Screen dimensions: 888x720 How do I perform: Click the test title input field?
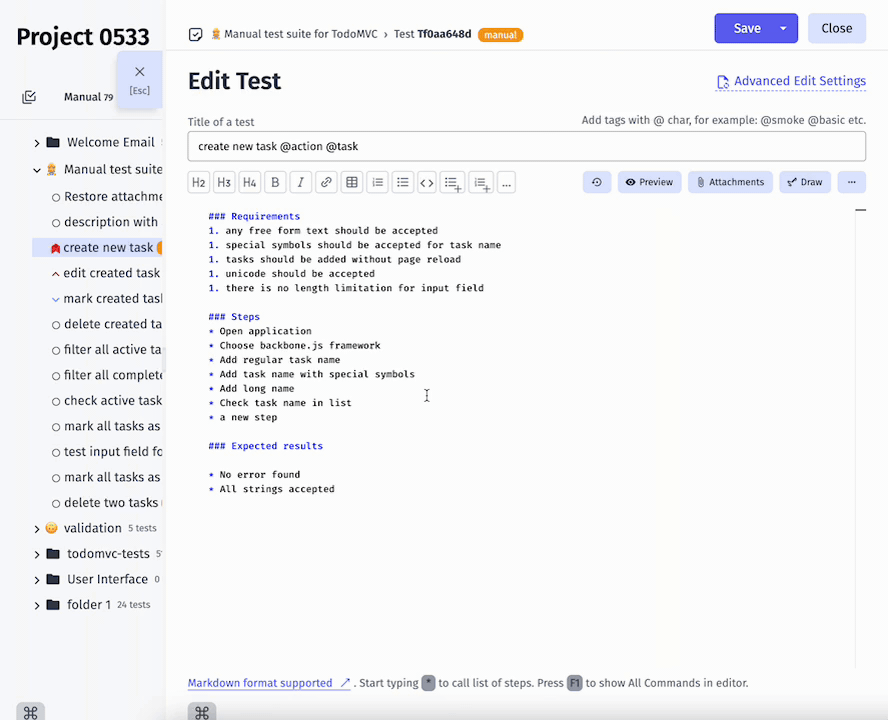click(x=527, y=147)
